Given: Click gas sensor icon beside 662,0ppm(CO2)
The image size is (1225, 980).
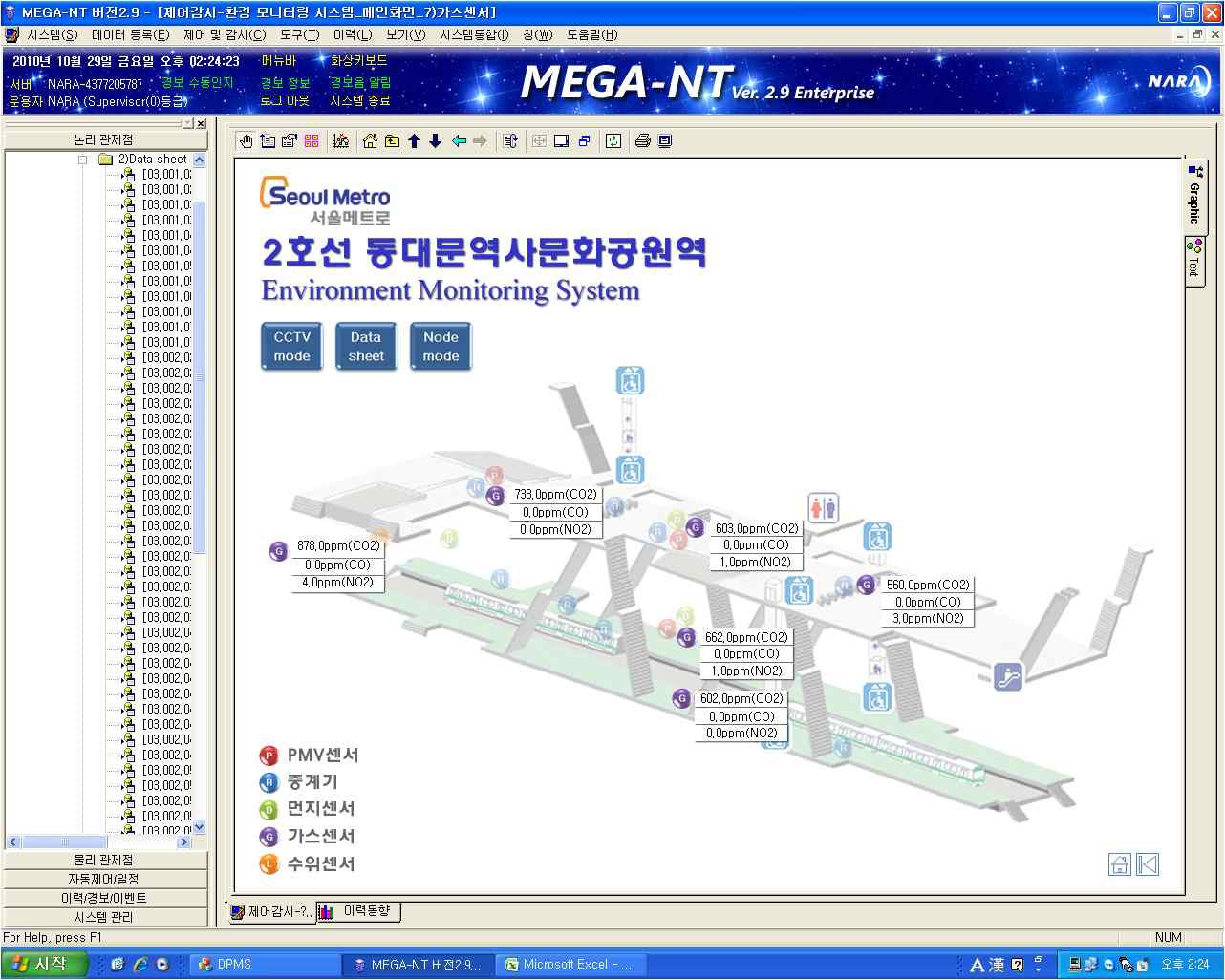Looking at the screenshot, I should tap(685, 637).
